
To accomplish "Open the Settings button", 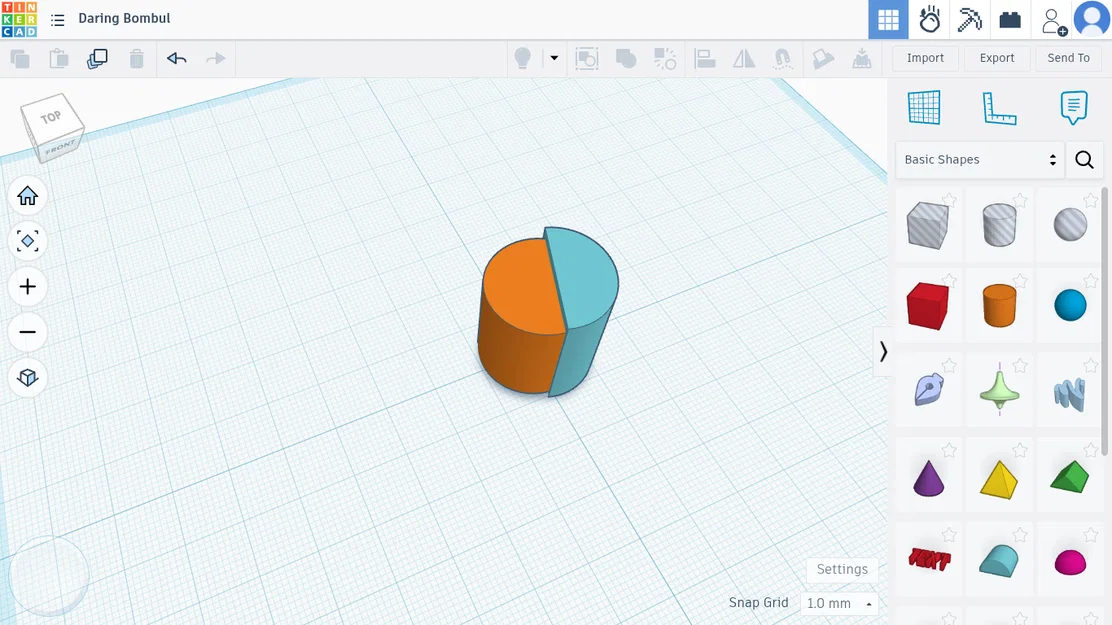I will pyautogui.click(x=842, y=569).
